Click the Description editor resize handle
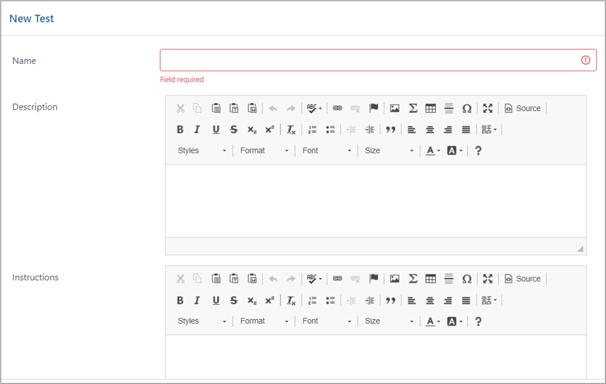The image size is (606, 384). coord(580,249)
